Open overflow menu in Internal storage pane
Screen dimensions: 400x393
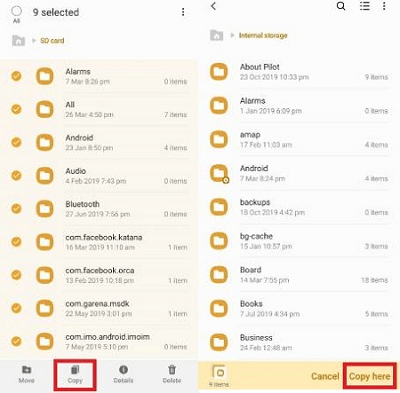(x=384, y=6)
